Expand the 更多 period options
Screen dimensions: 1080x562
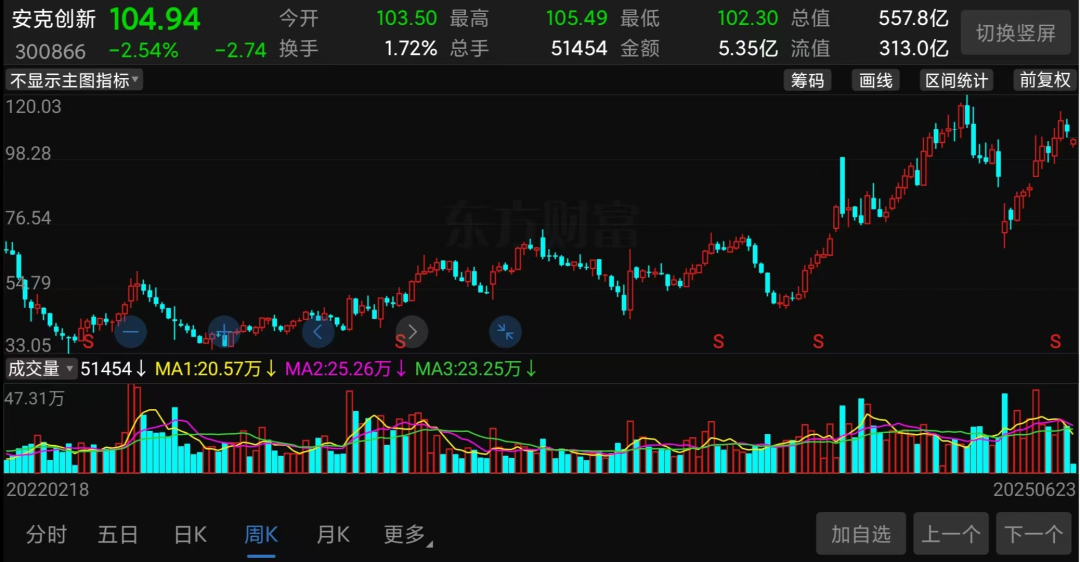407,535
